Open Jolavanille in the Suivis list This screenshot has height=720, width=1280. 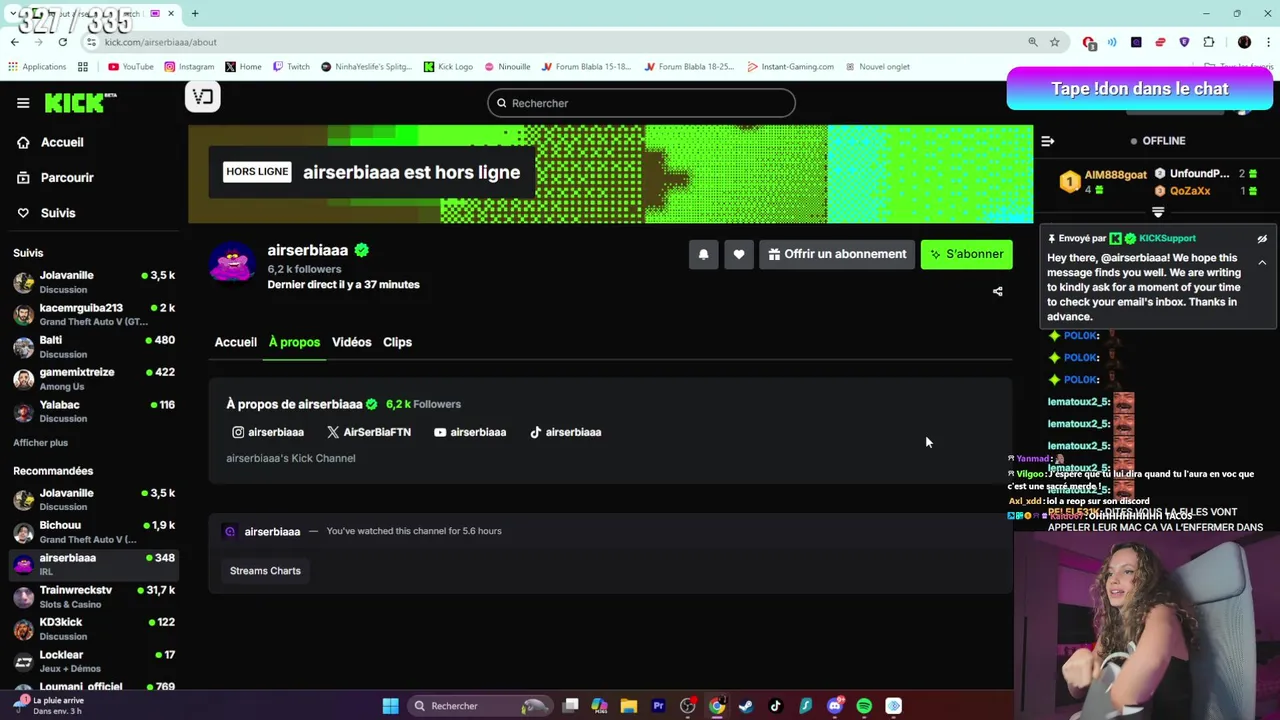pos(93,282)
